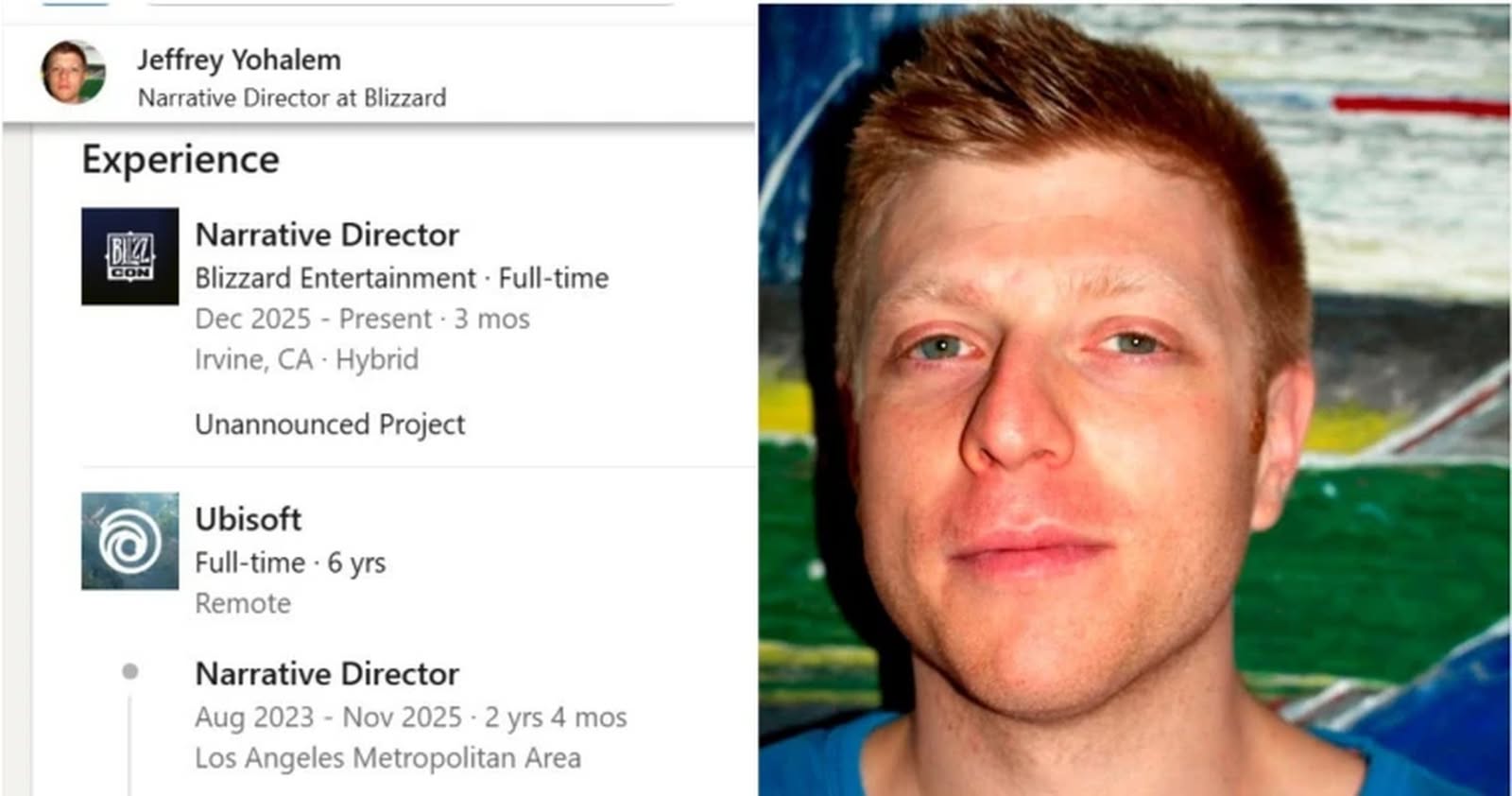This screenshot has width=1512, height=796.
Task: Select the 'Los Angeles Metropolitan Area' location
Action: pyautogui.click(x=387, y=758)
